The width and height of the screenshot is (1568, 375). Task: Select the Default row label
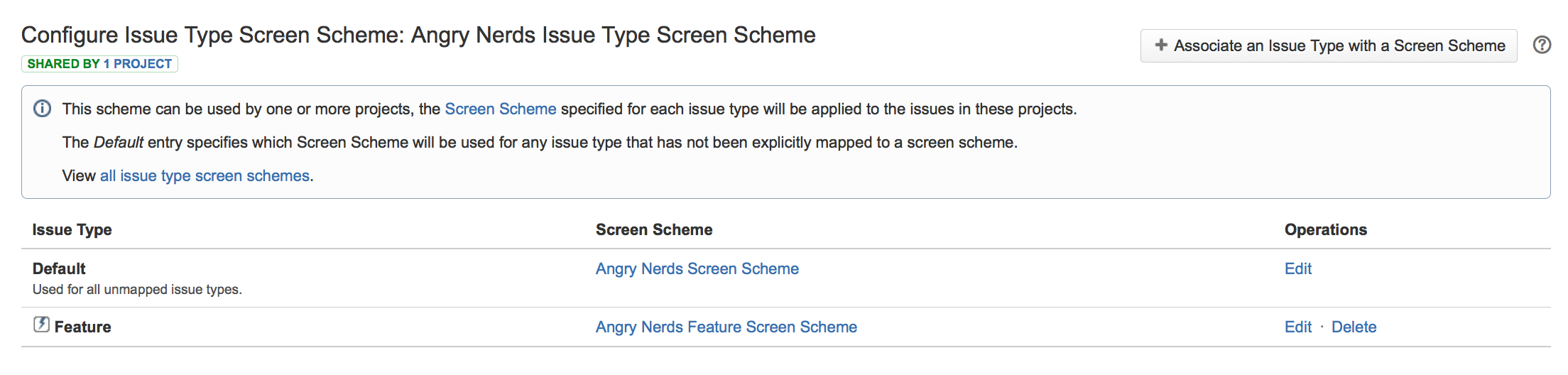(59, 268)
